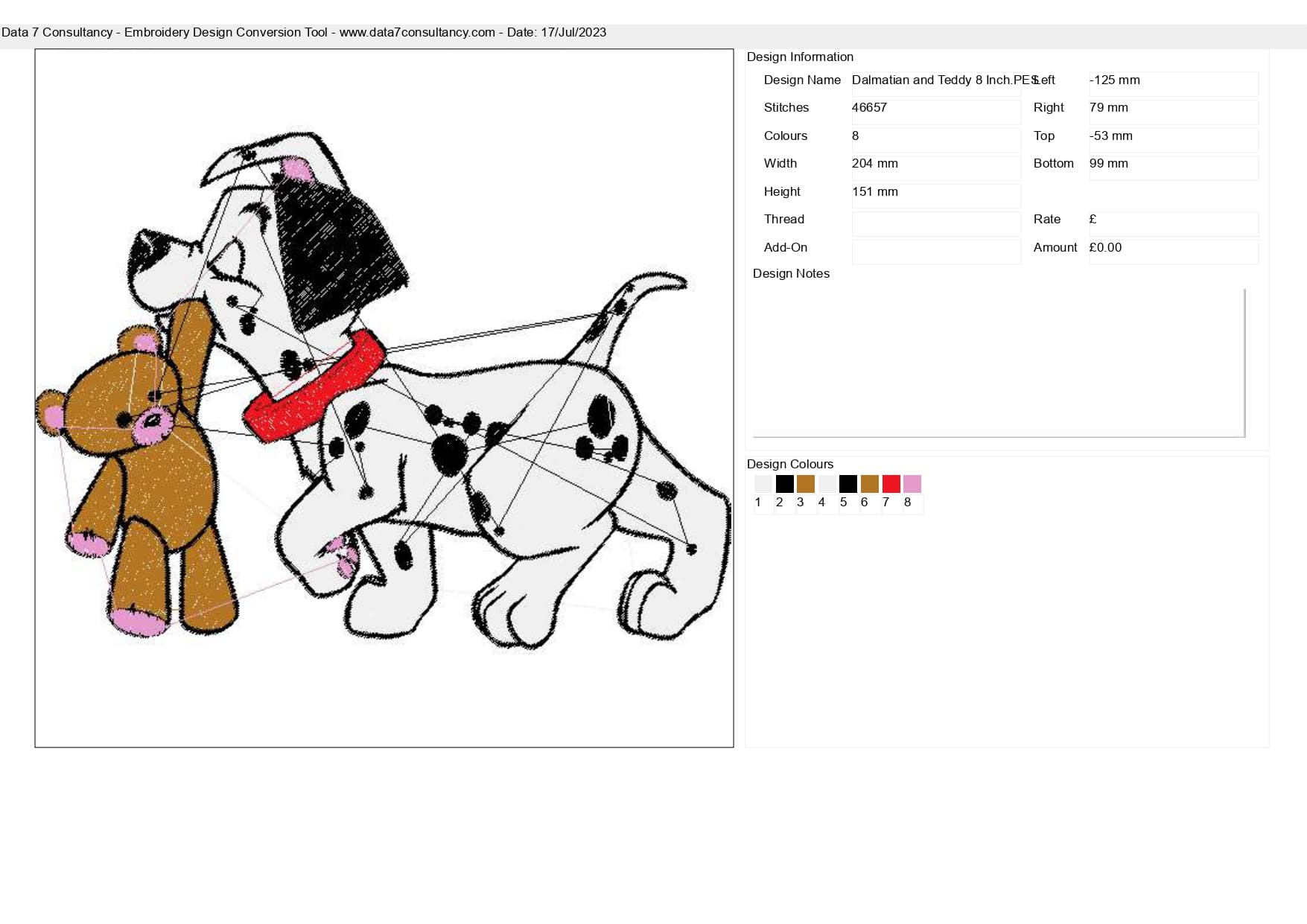Viewport: 1307px width, 924px height.
Task: Click the 'Top' label
Action: pyautogui.click(x=1044, y=136)
